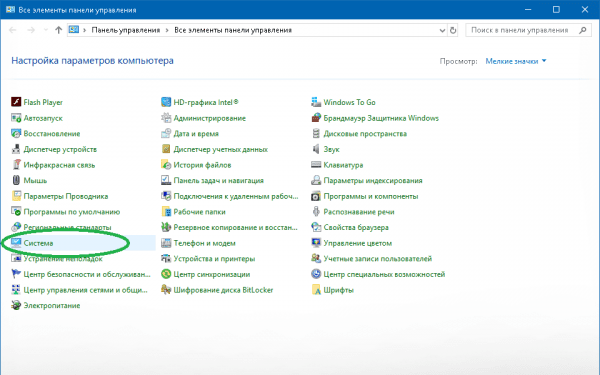Open Параметры индексирования link
The image size is (600, 375).
pyautogui.click(x=373, y=180)
